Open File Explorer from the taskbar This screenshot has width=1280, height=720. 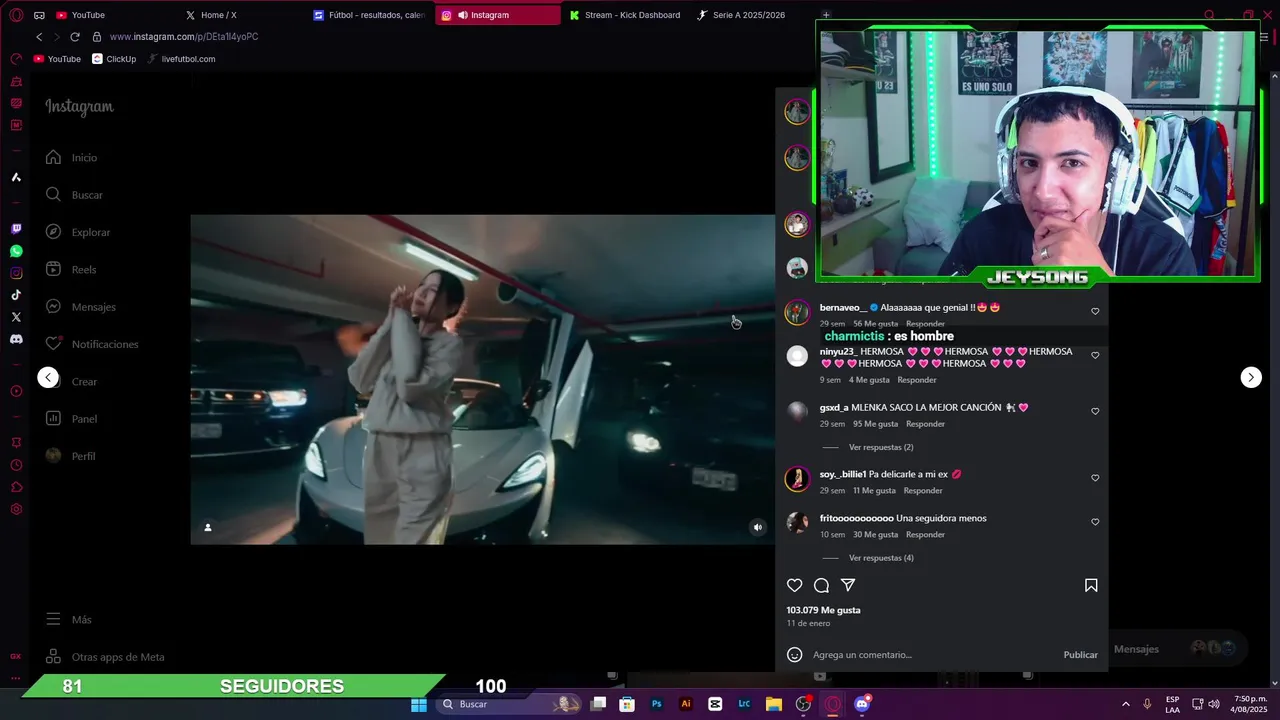tap(774, 704)
